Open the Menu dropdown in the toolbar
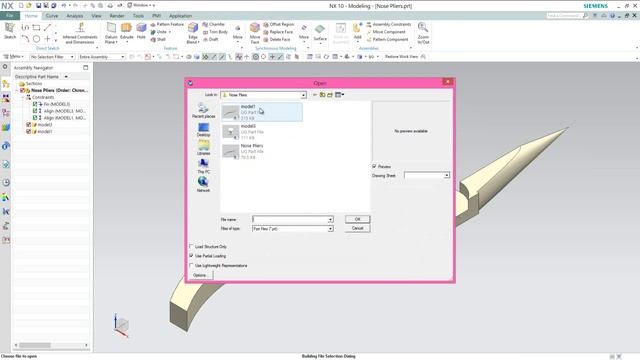 click(13, 57)
